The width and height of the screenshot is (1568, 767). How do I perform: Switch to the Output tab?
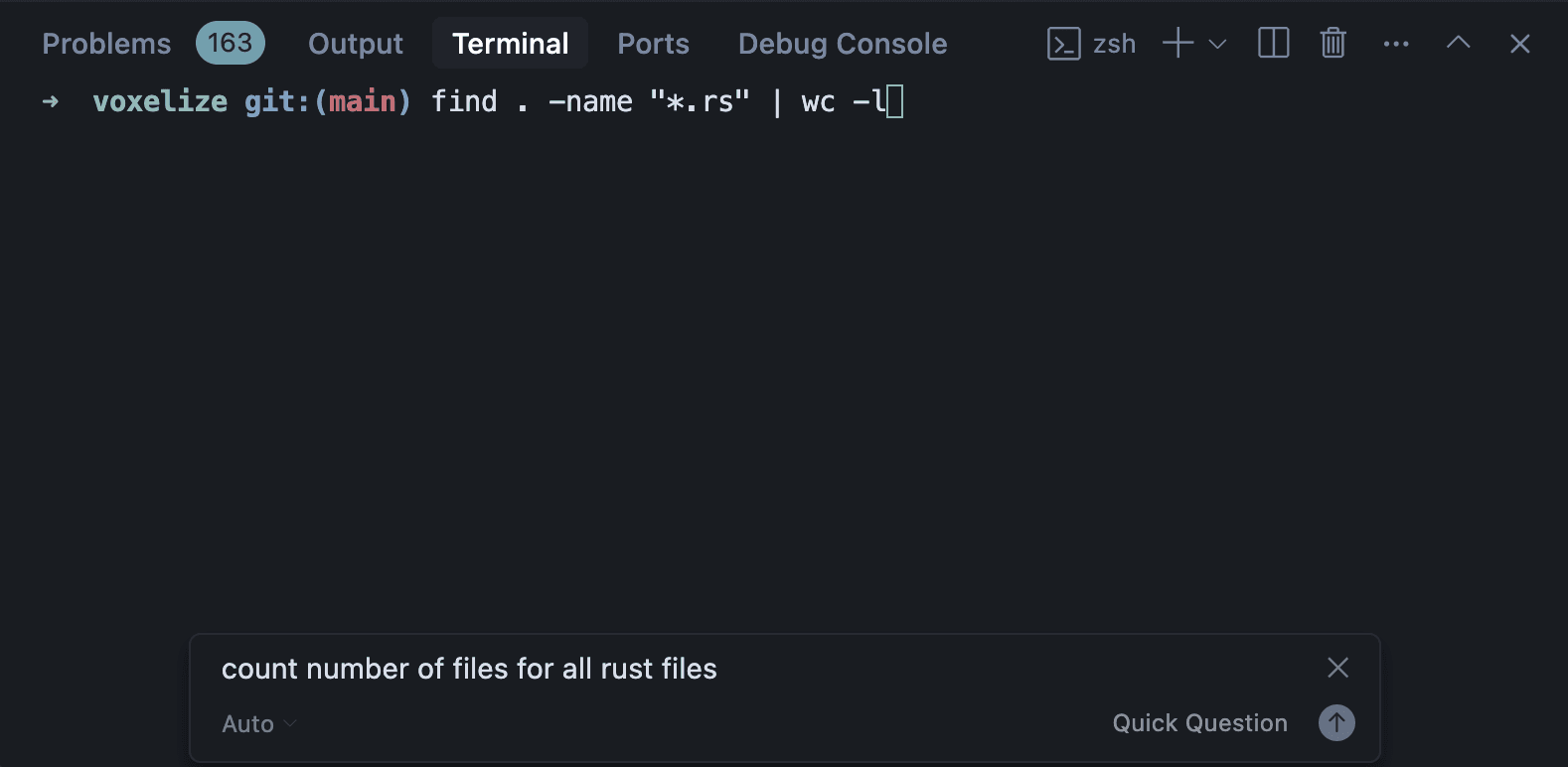pyautogui.click(x=355, y=43)
